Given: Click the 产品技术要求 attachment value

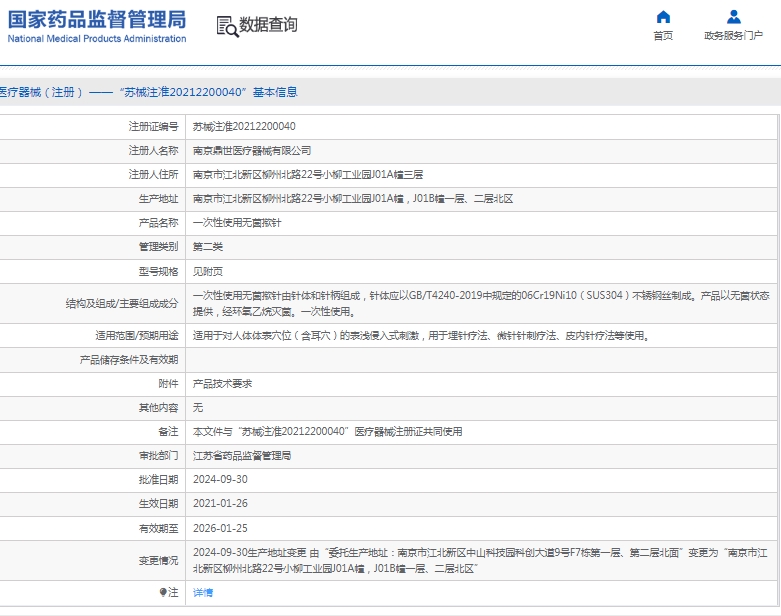Looking at the screenshot, I should [222, 383].
